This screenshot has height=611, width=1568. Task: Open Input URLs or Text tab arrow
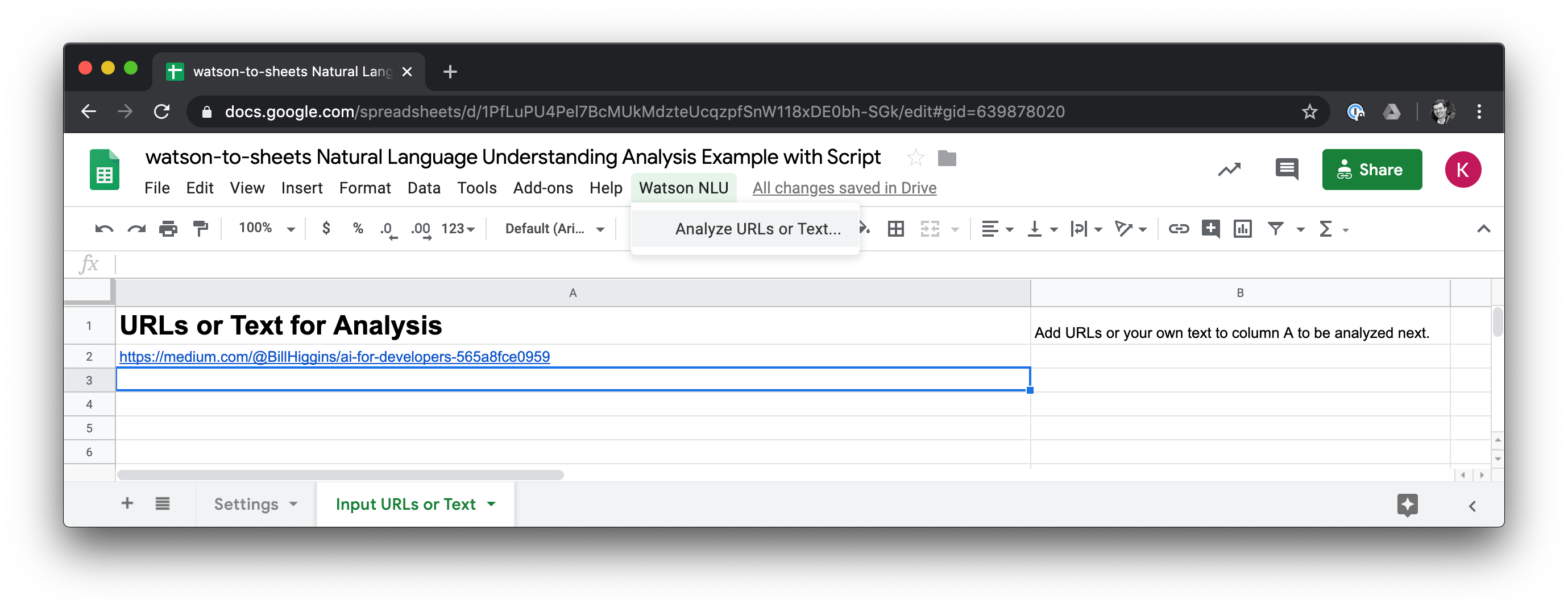pyautogui.click(x=491, y=505)
